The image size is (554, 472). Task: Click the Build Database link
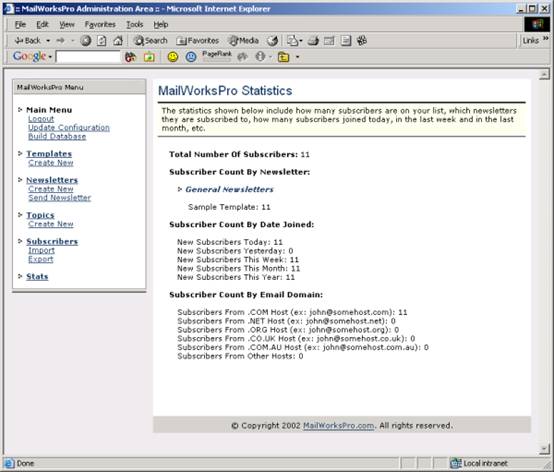(x=57, y=137)
